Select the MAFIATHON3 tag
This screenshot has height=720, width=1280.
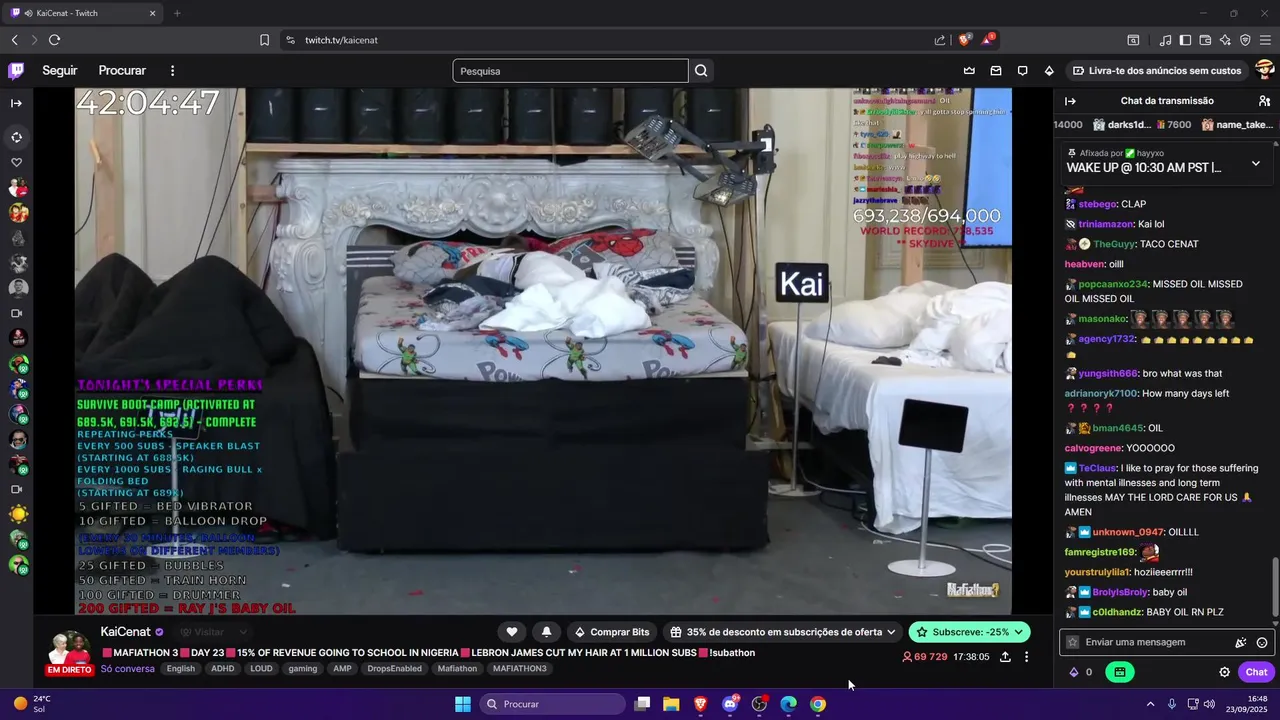(520, 669)
